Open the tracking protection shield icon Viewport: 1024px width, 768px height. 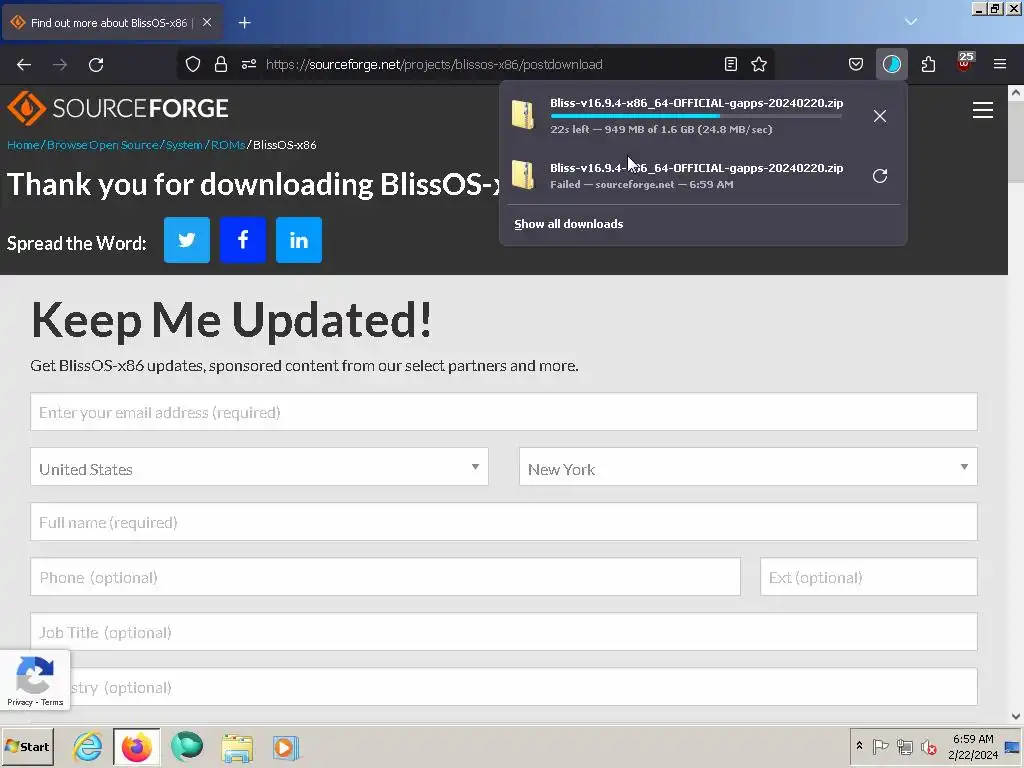click(193, 64)
